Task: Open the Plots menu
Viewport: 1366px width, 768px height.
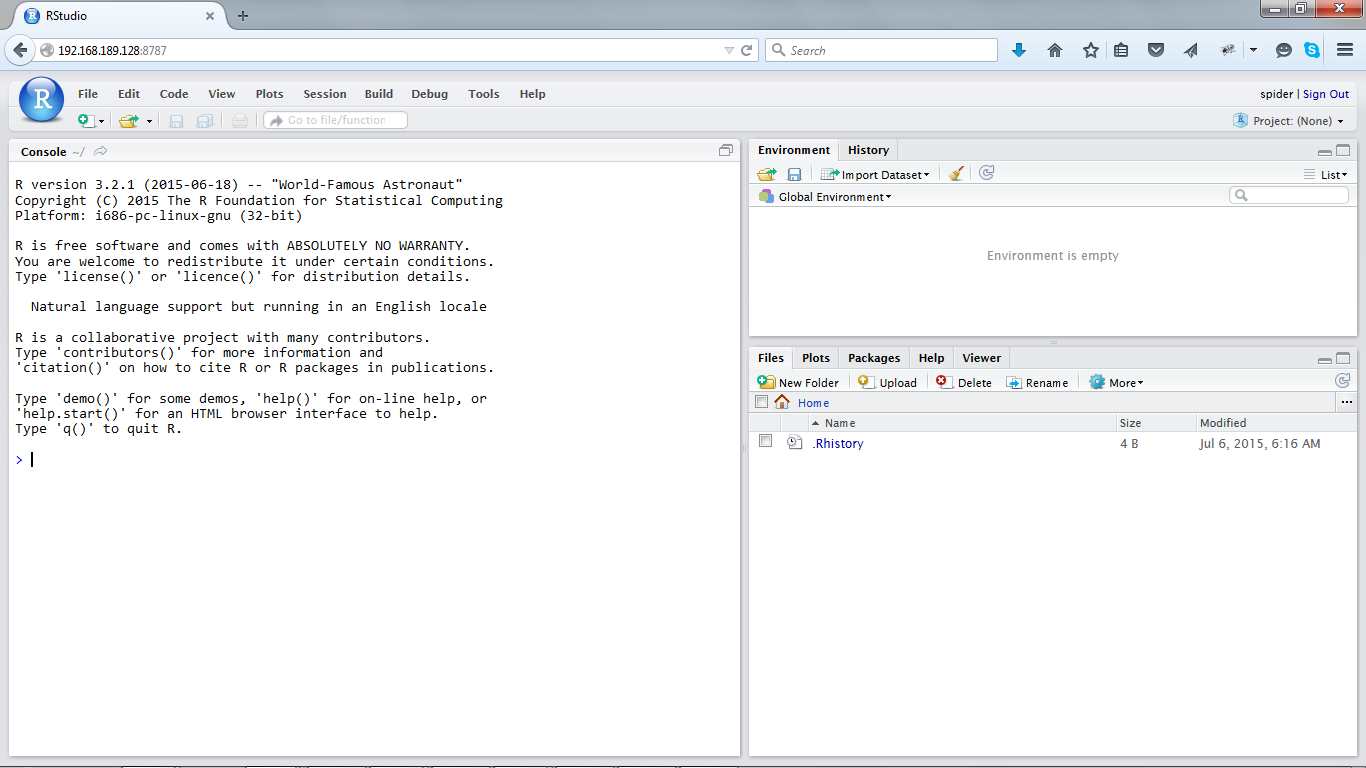Action: pos(270,94)
